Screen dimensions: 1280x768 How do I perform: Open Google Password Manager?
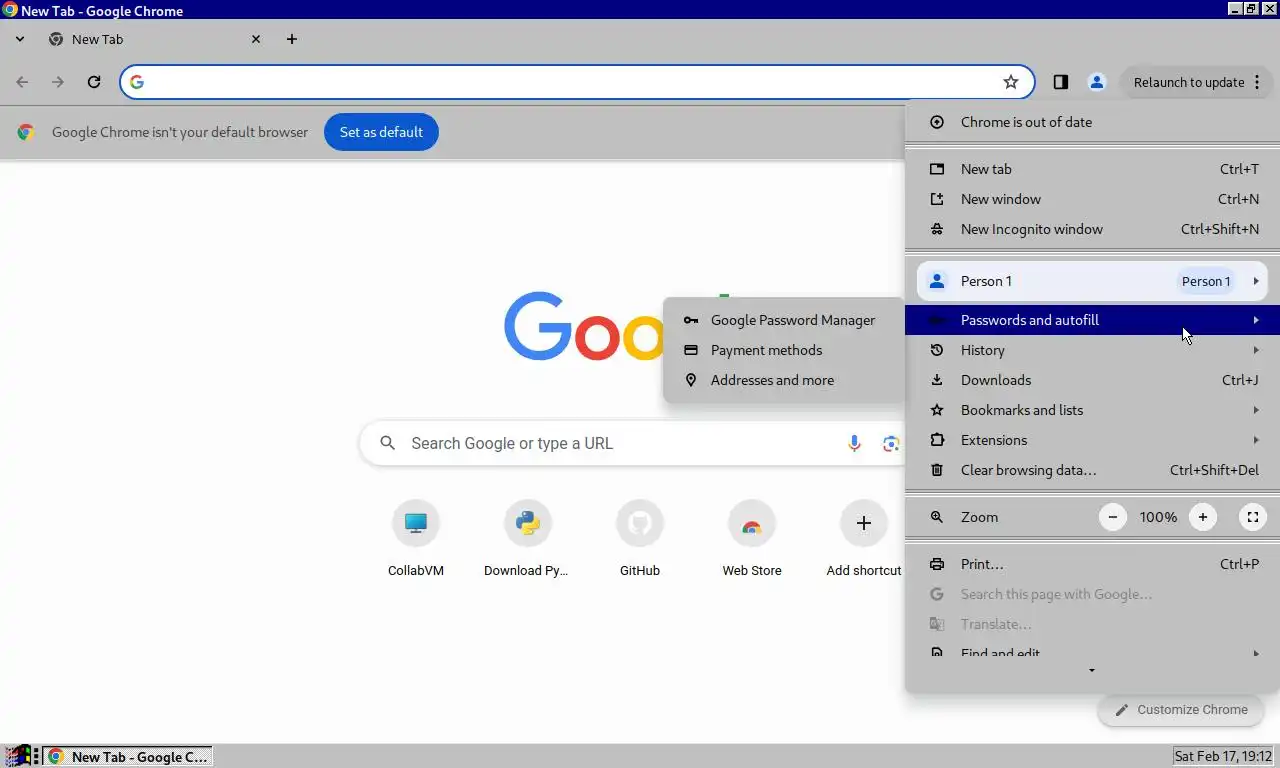784,320
